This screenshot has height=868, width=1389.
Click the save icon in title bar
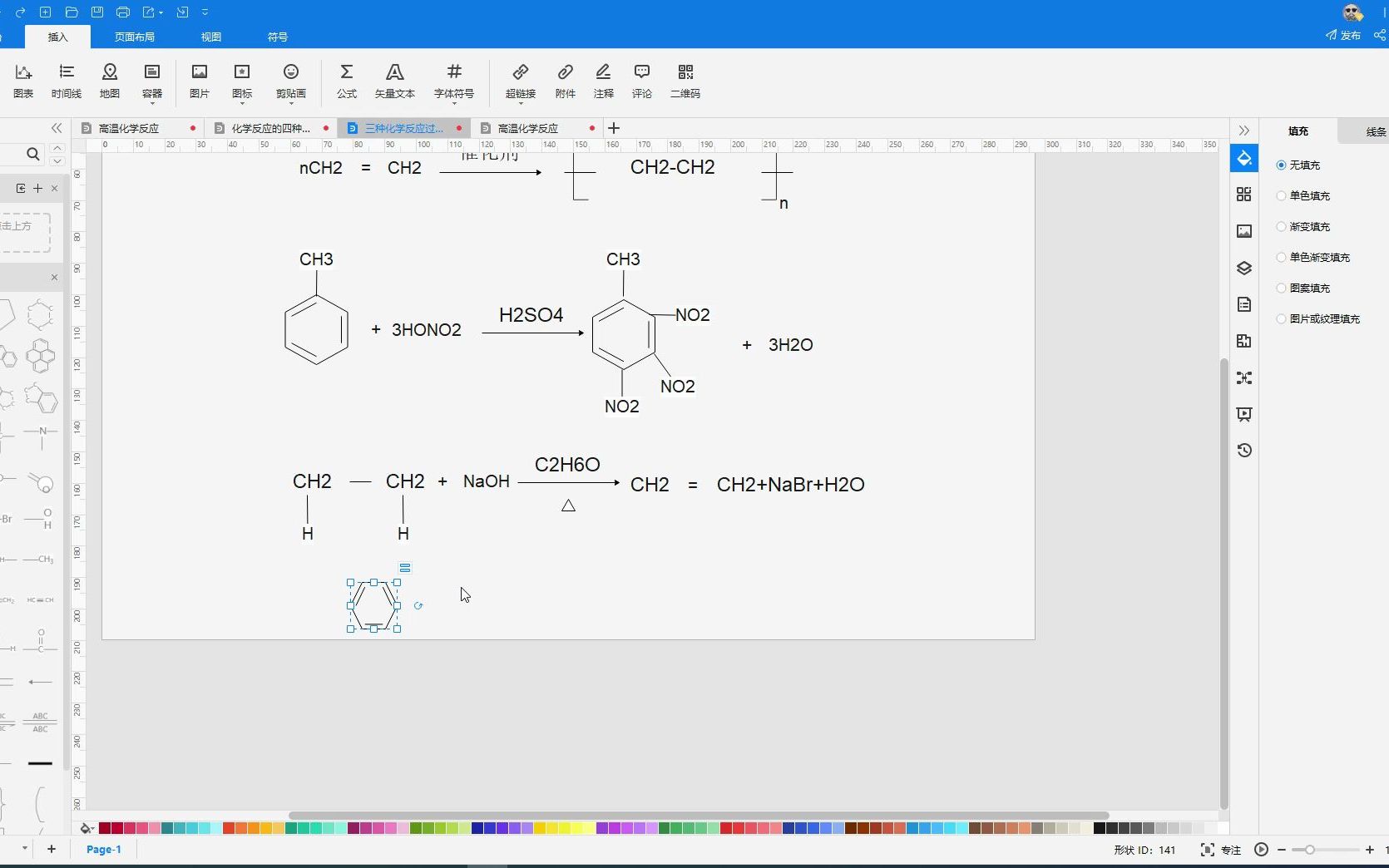pos(97,12)
